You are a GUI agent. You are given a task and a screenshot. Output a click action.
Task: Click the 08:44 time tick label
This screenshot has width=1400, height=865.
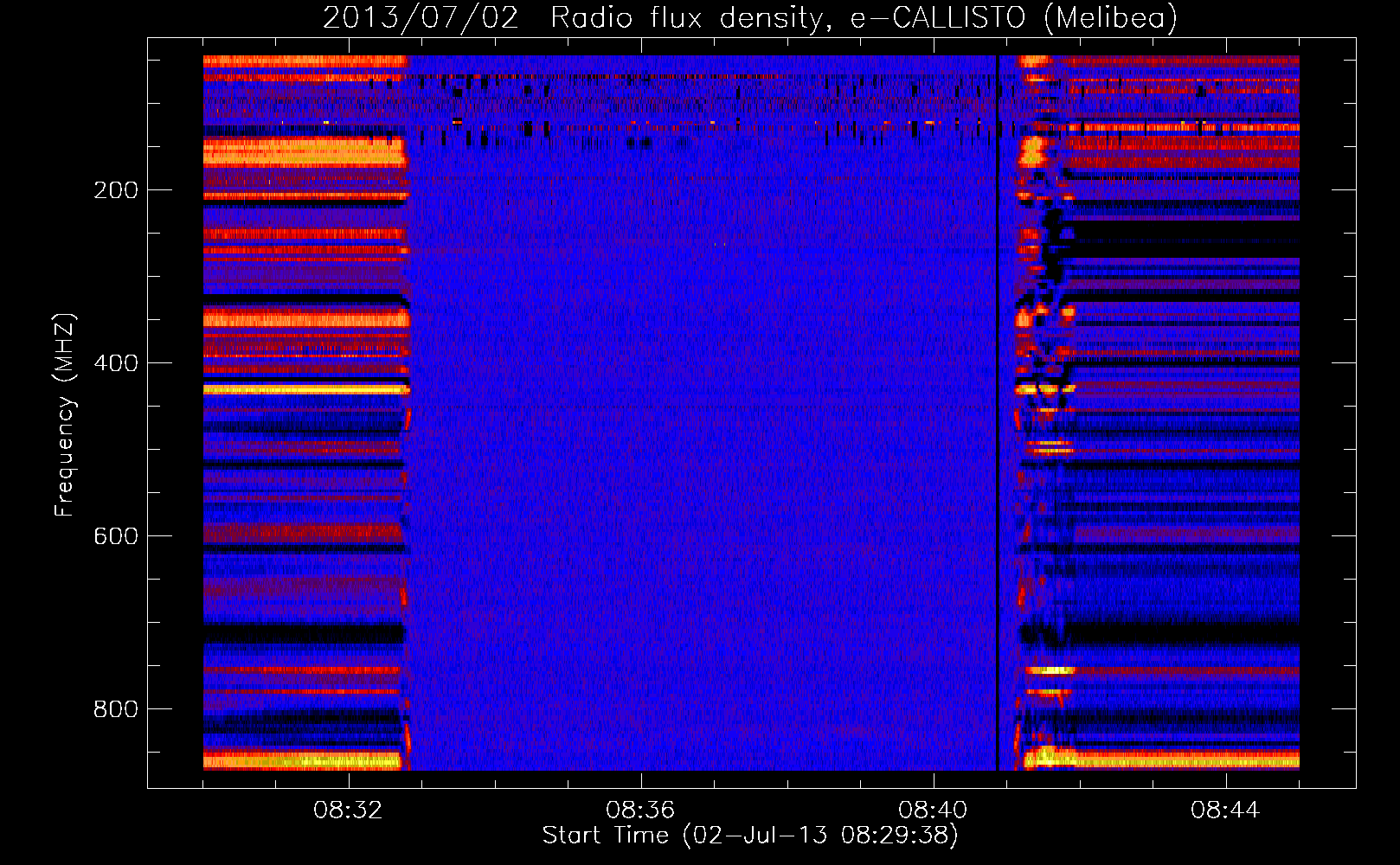tap(1225, 811)
